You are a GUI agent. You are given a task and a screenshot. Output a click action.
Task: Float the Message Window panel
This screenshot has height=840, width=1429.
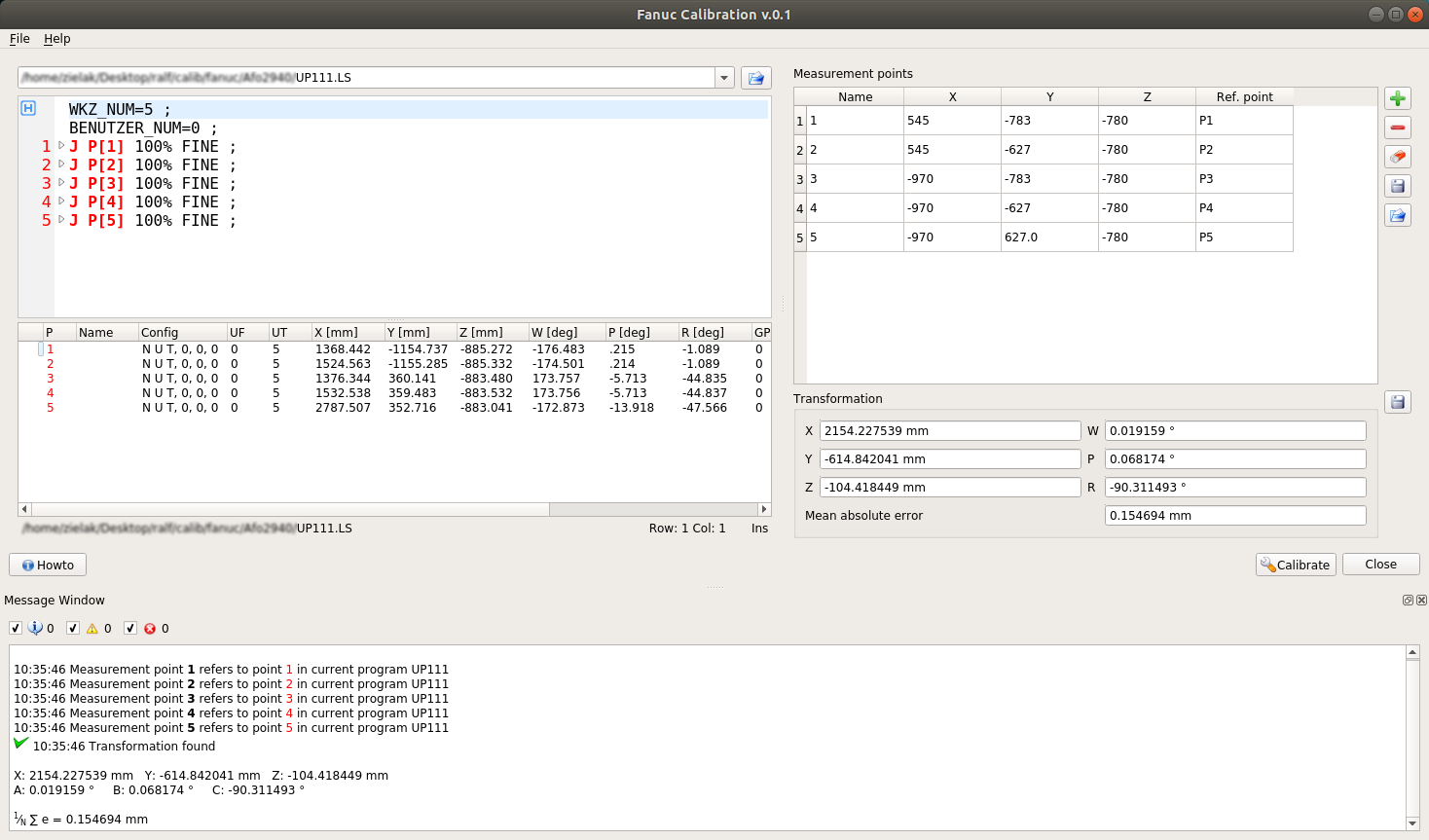[x=1408, y=601]
